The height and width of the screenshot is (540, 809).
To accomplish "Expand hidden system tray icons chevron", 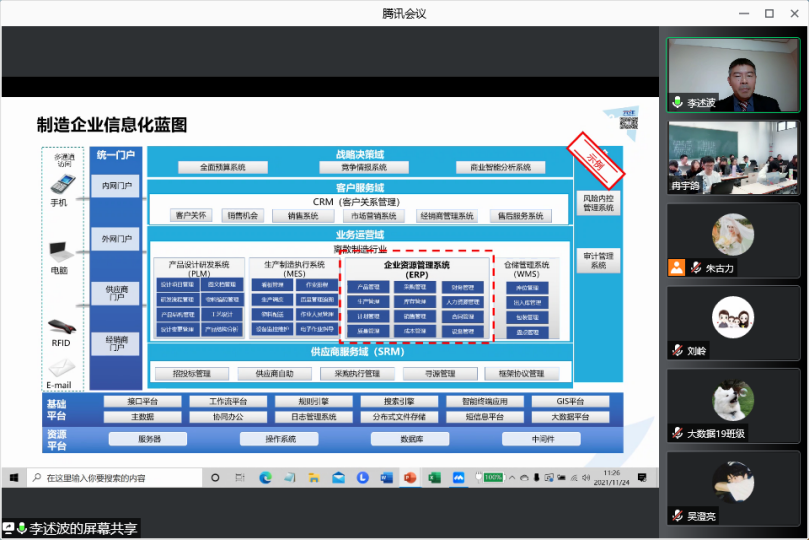I will click(x=511, y=478).
